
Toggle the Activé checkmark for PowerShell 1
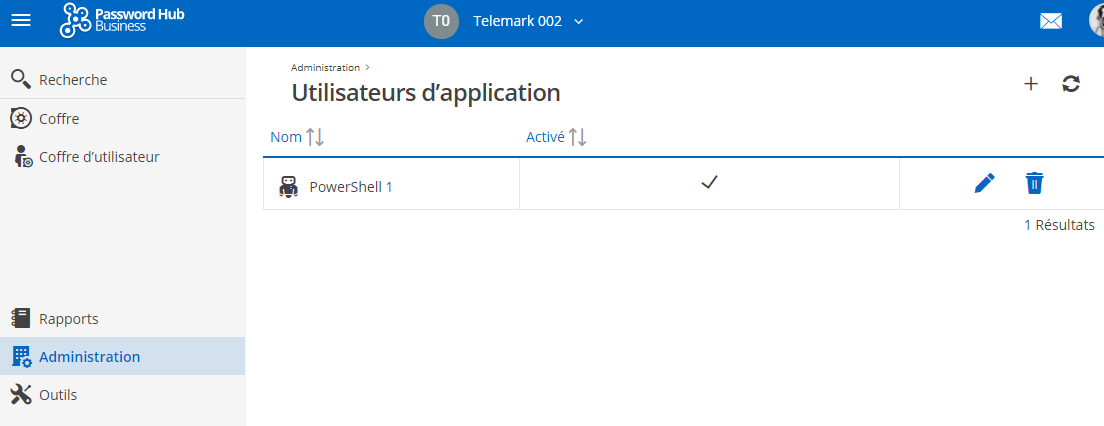710,183
